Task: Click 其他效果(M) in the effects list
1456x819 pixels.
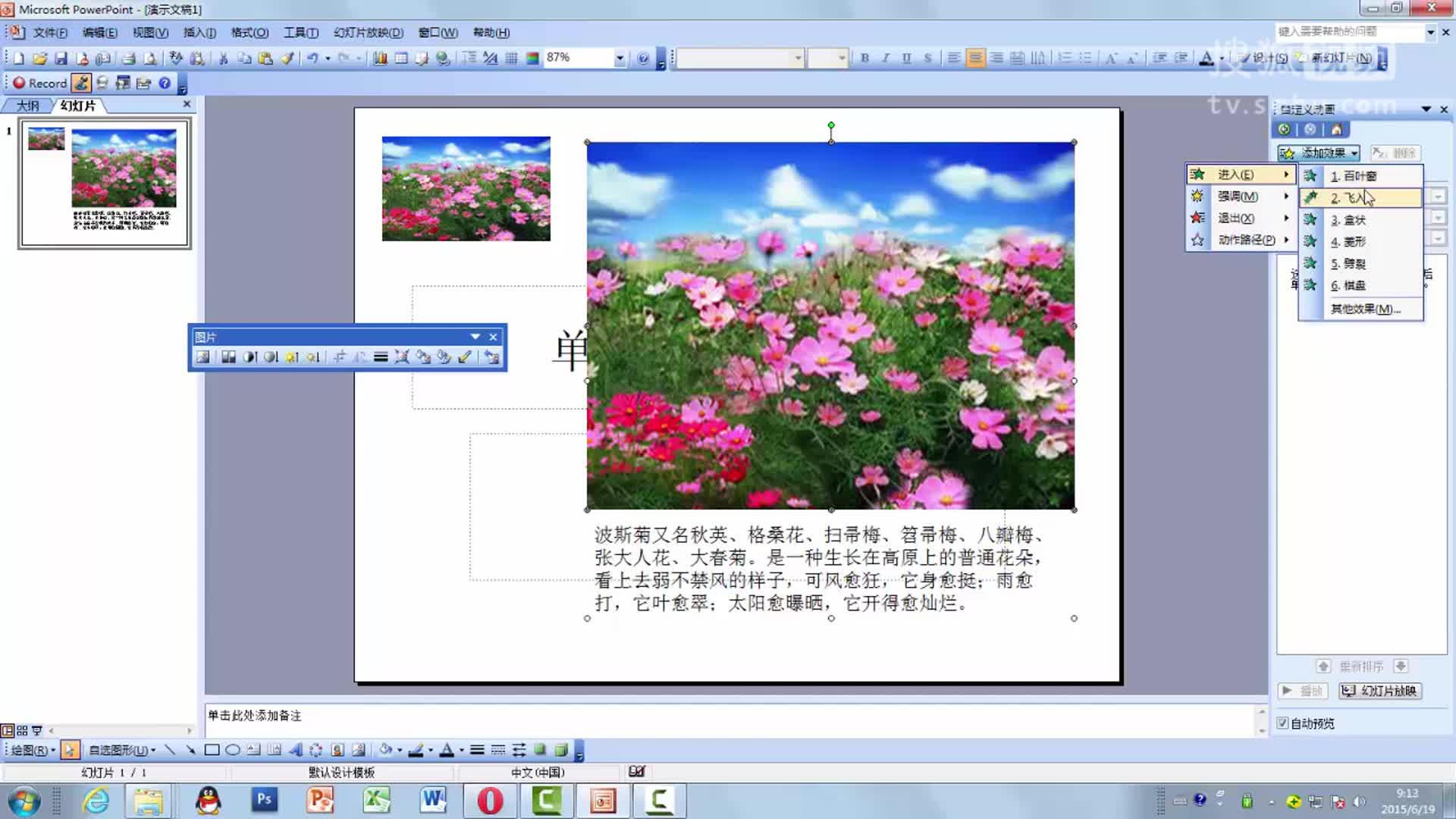Action: coord(1363,309)
